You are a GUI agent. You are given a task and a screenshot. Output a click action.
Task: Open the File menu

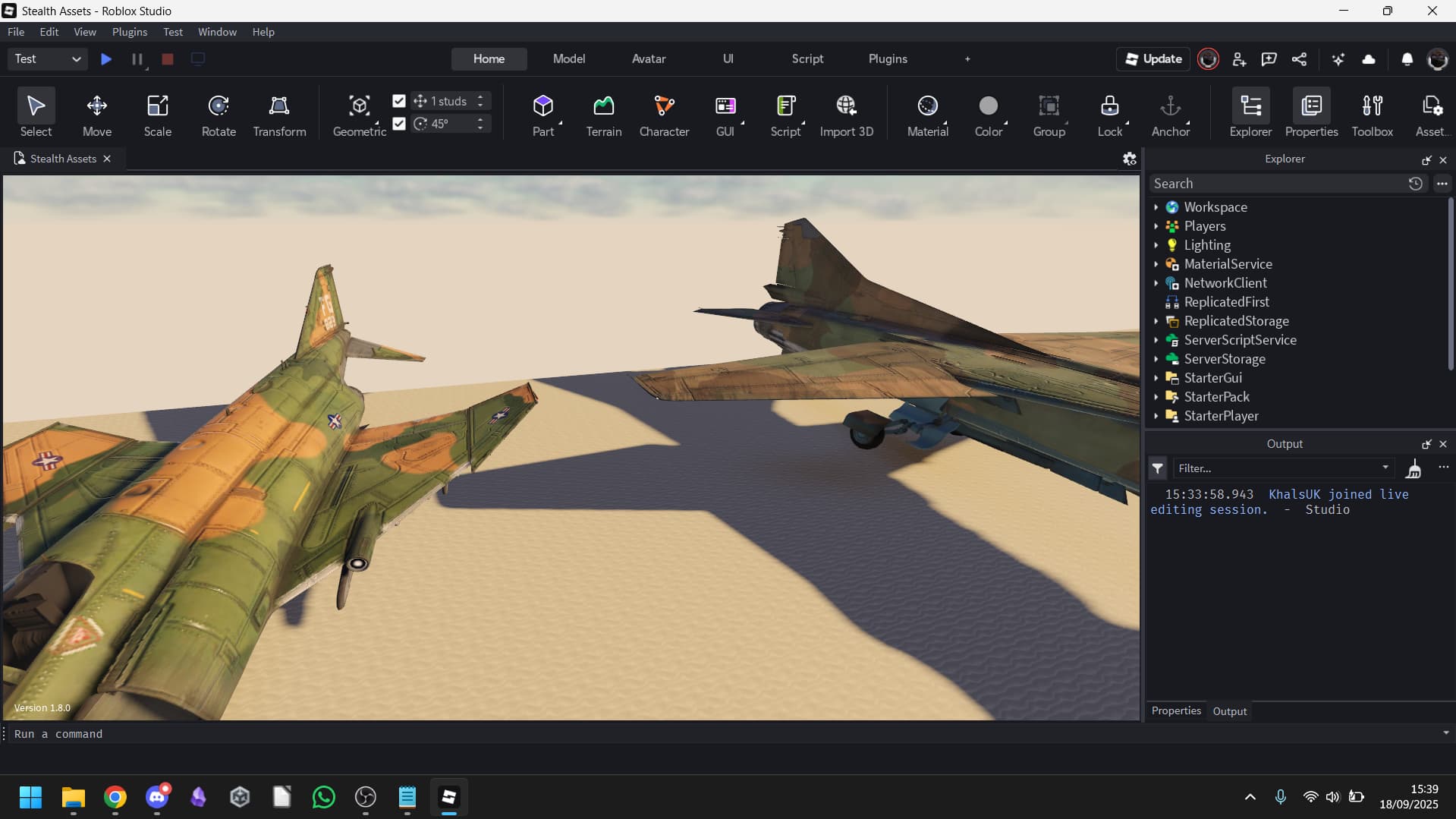coord(16,32)
